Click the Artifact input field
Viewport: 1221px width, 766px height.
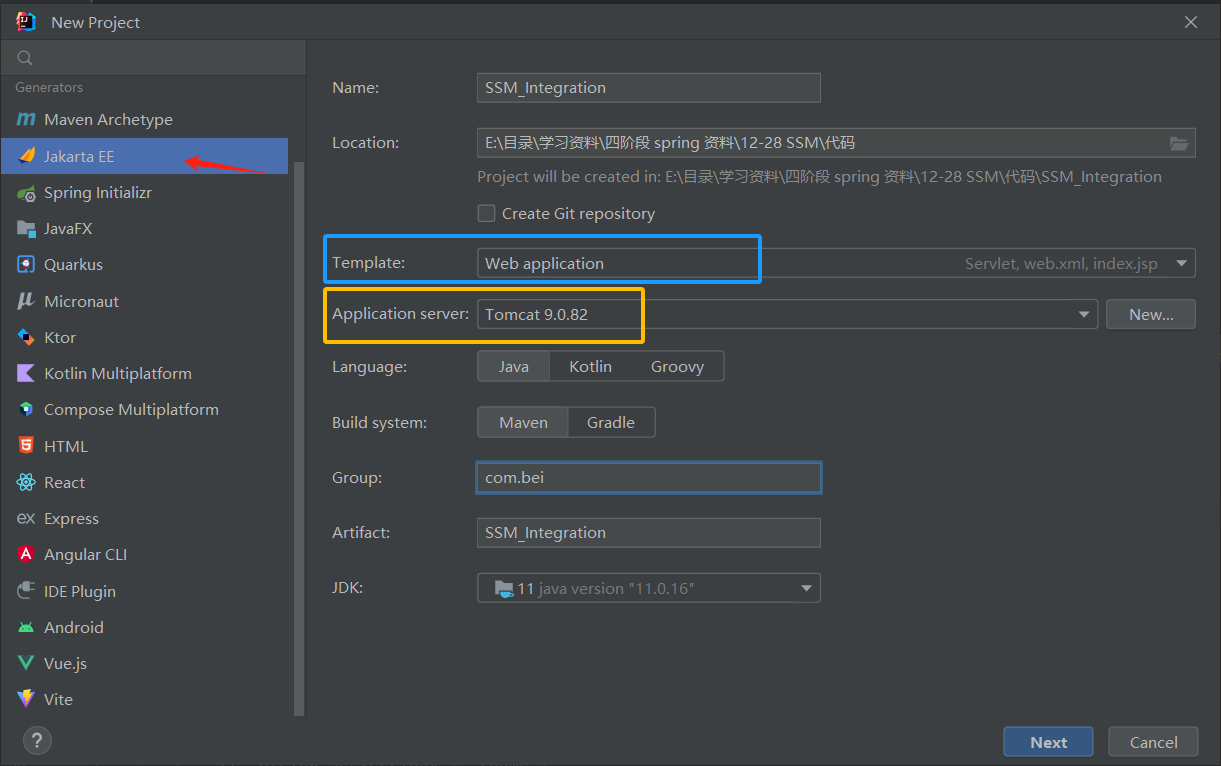649,533
